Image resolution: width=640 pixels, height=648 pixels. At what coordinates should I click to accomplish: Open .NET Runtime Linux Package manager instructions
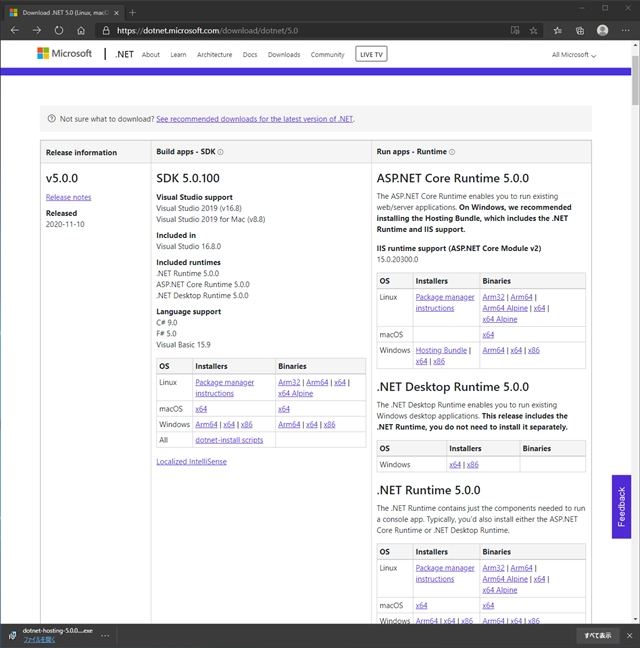pyautogui.click(x=445, y=573)
